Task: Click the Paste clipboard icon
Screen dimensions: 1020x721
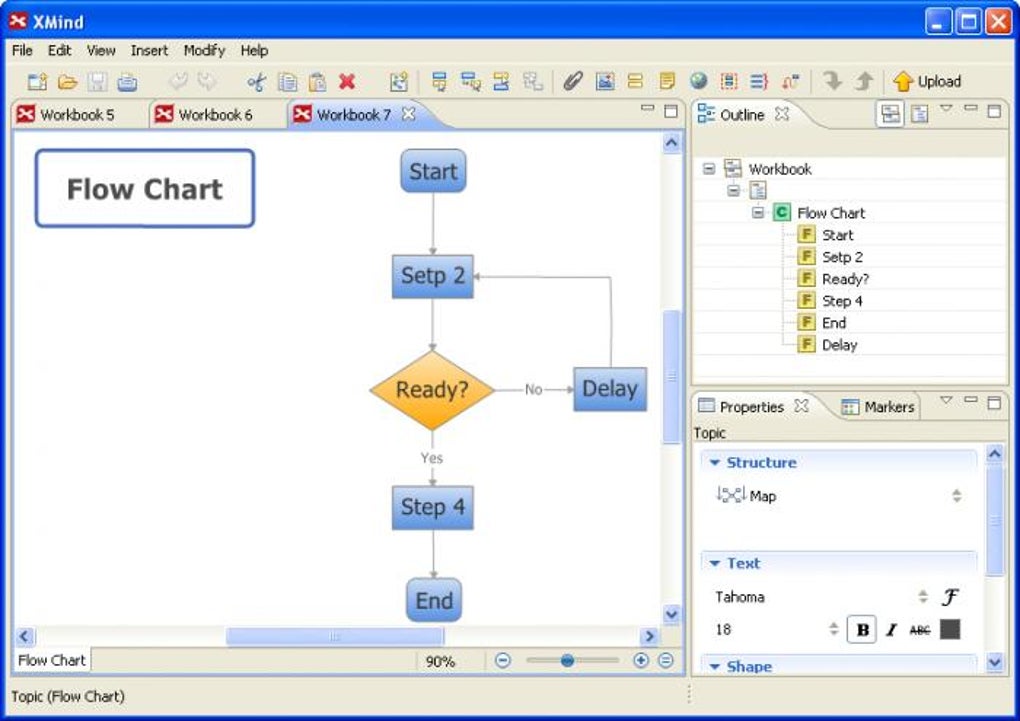Action: pyautogui.click(x=317, y=81)
